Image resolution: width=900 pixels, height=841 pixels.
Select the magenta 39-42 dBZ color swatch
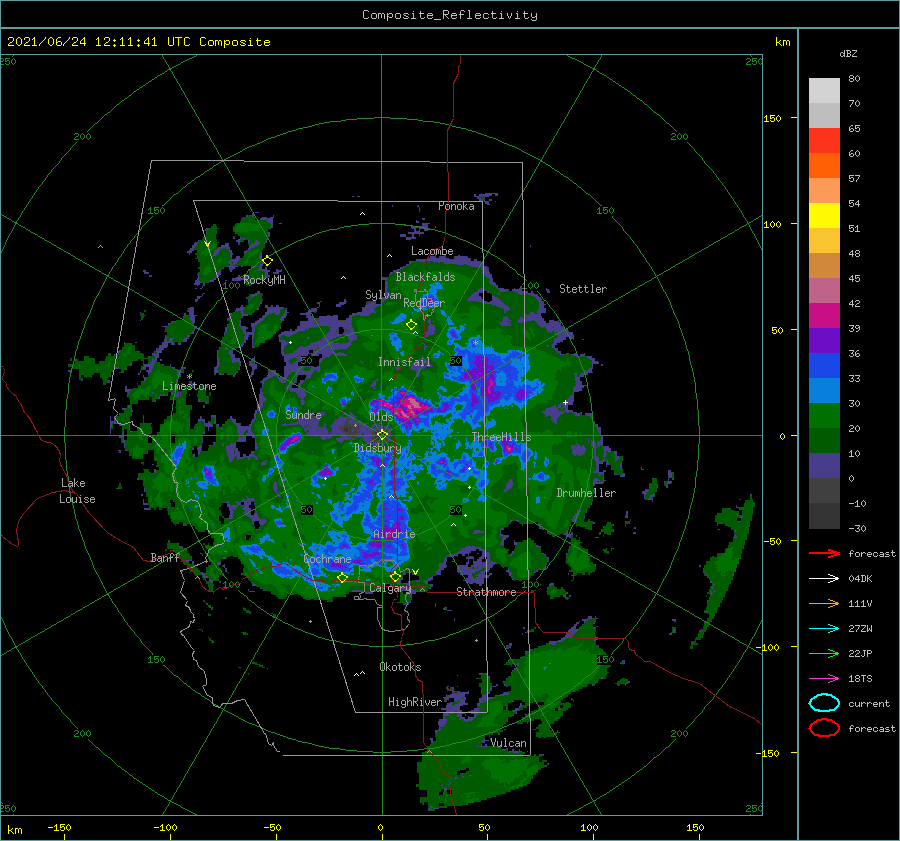824,316
